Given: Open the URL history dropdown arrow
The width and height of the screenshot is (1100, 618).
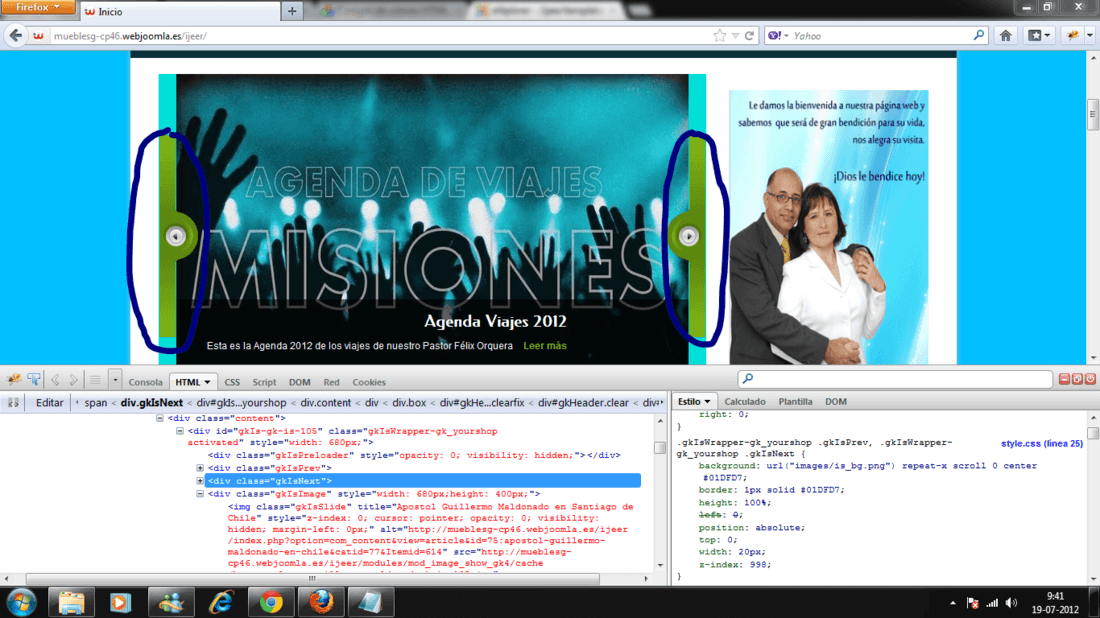Looking at the screenshot, I should tap(735, 36).
